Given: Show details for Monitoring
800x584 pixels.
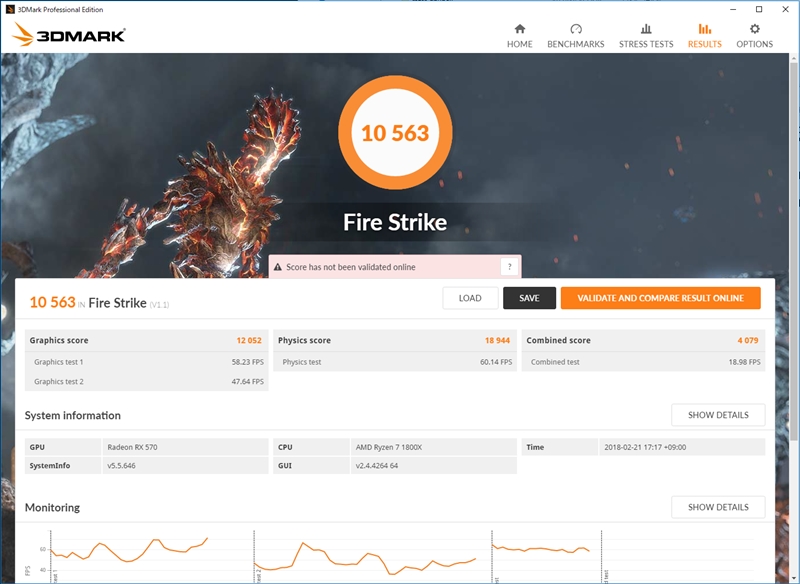Looking at the screenshot, I should click(x=718, y=507).
